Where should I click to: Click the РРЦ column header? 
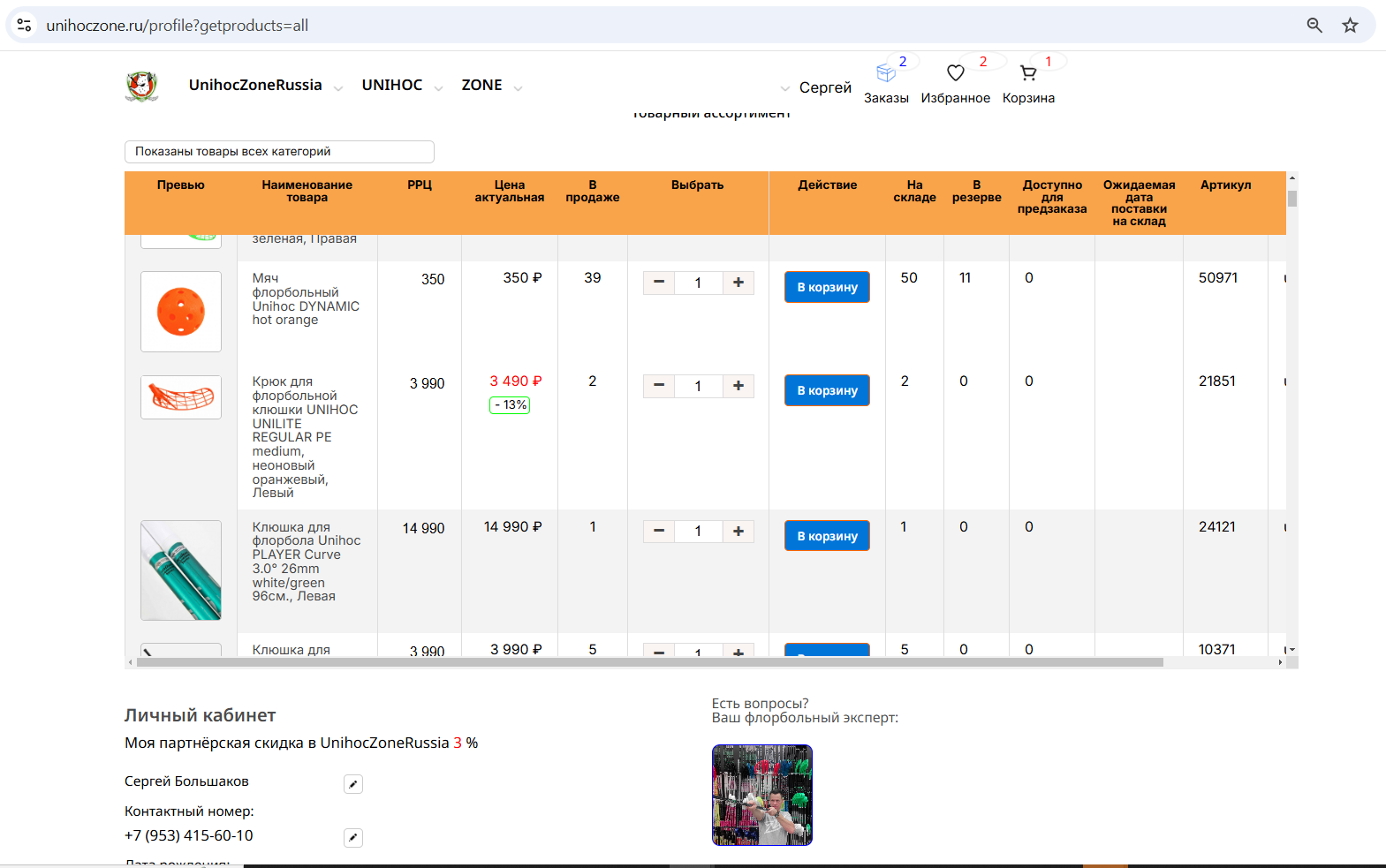tap(420, 185)
